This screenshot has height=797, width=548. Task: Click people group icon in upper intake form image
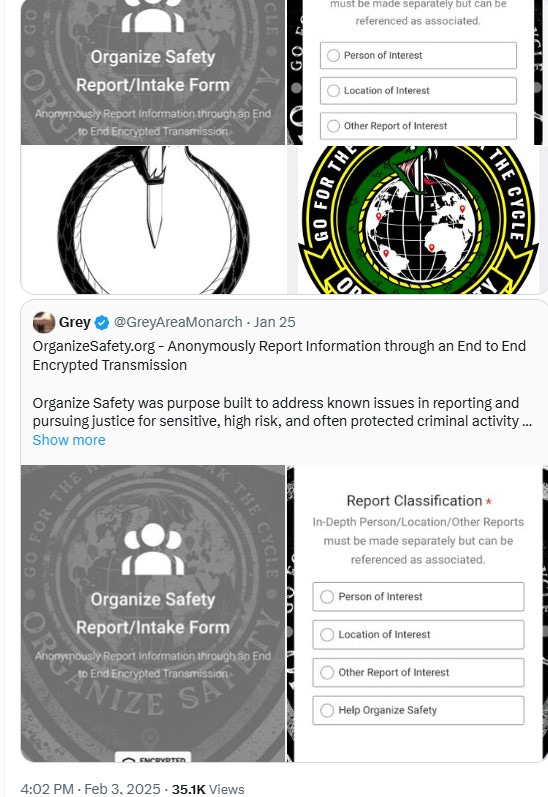click(x=153, y=15)
